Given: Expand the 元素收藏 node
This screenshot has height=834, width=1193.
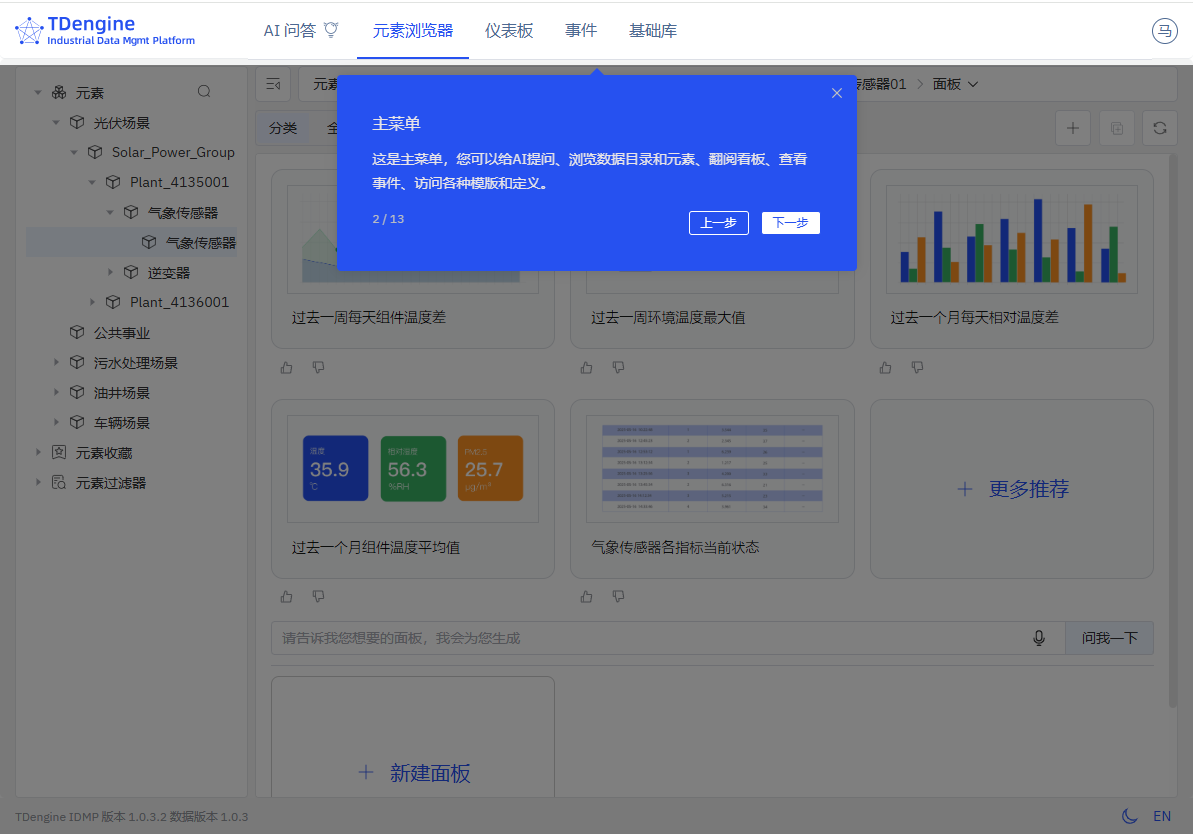Looking at the screenshot, I should tap(37, 452).
